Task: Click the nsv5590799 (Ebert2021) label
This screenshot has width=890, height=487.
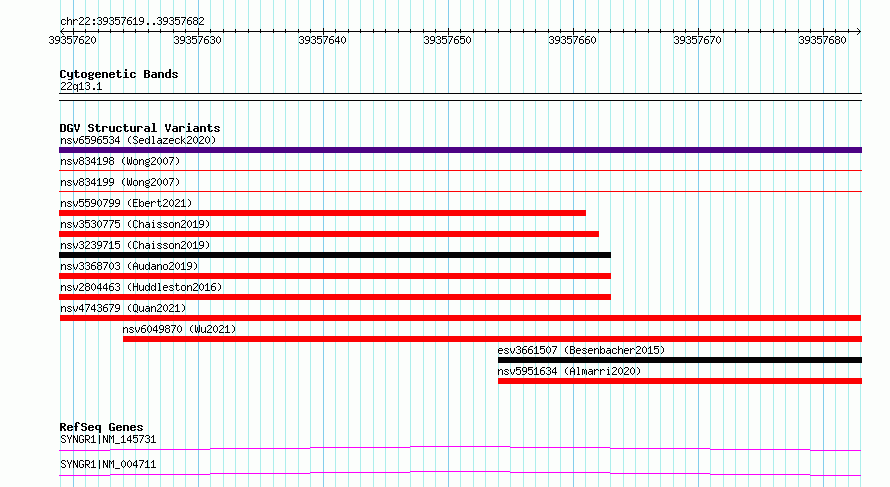Action: pyautogui.click(x=126, y=203)
